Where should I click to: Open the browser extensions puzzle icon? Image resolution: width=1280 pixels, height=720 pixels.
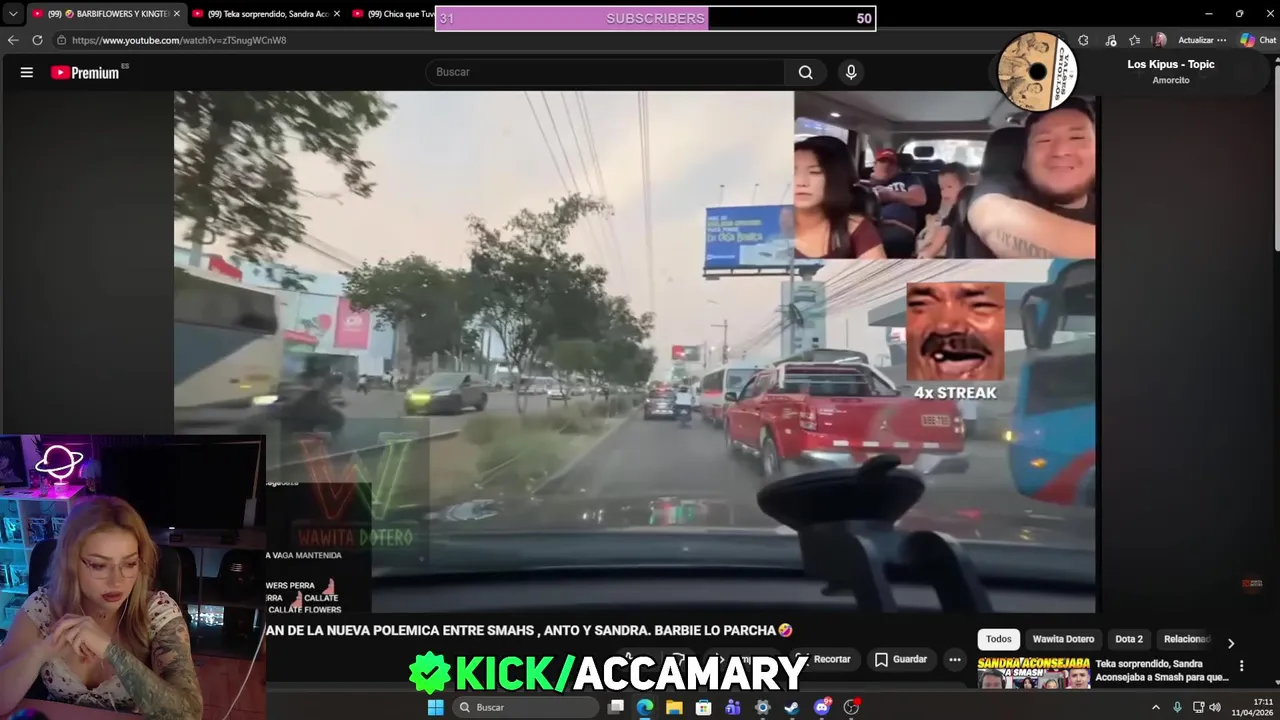pos(1083,40)
